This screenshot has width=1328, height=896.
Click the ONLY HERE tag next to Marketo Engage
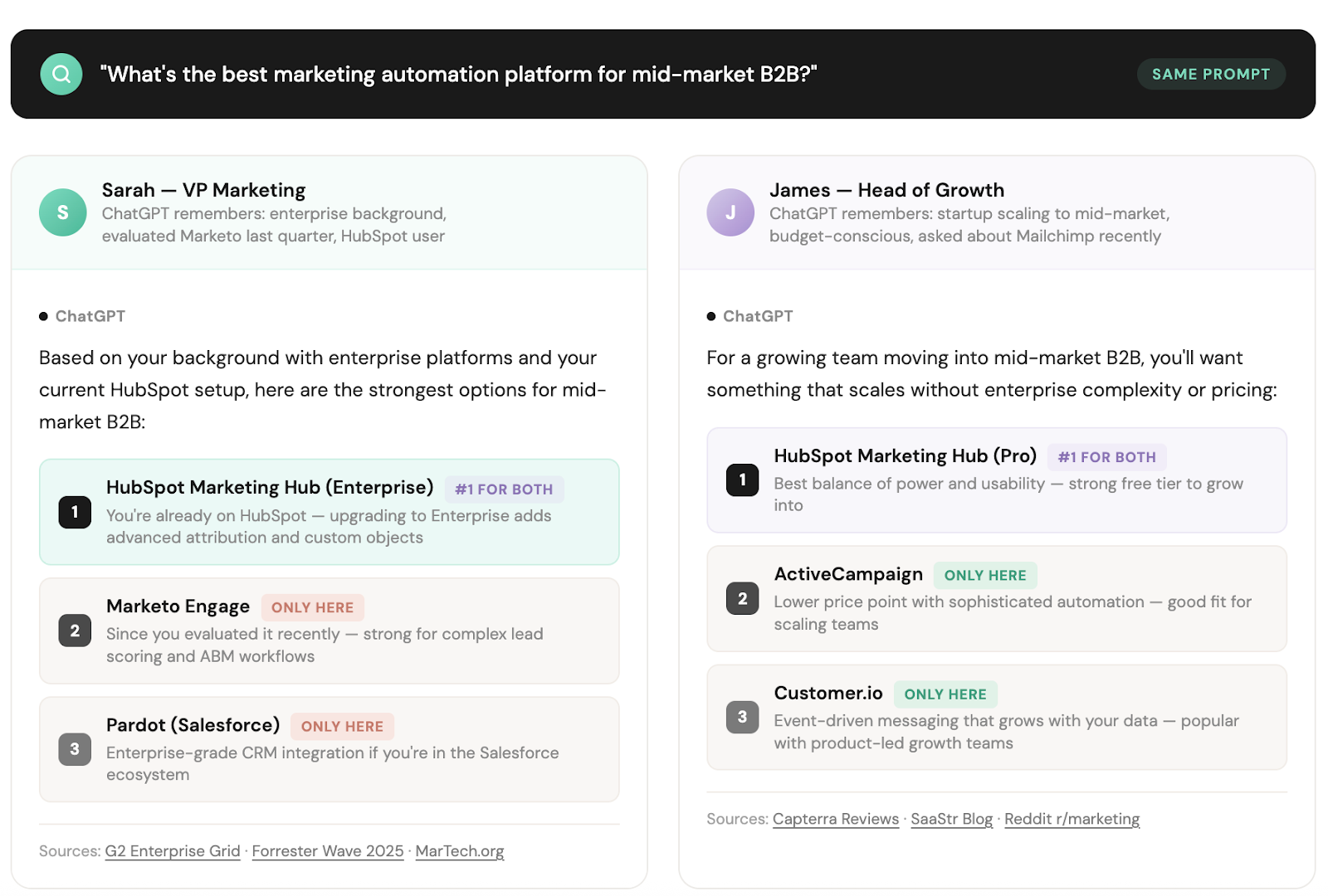pos(312,607)
